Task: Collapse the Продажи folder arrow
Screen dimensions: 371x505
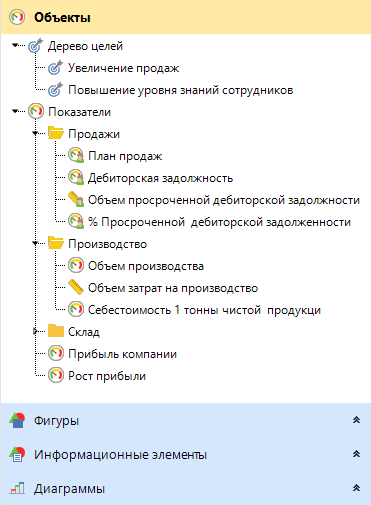Action: tap(35, 133)
